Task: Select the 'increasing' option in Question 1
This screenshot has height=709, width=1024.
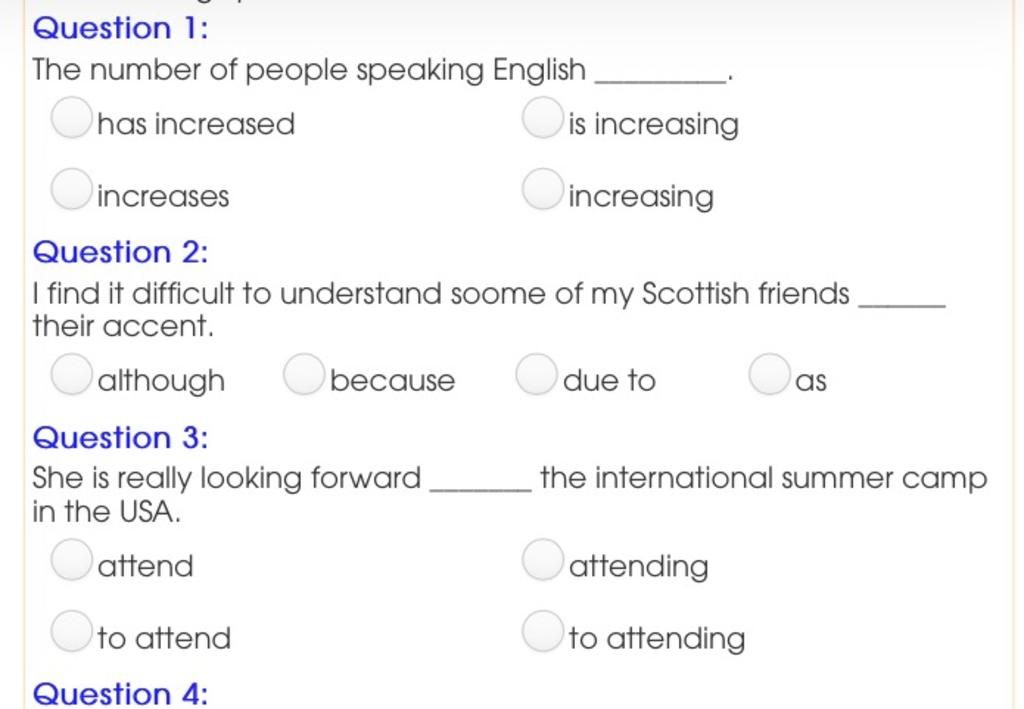Action: (543, 189)
